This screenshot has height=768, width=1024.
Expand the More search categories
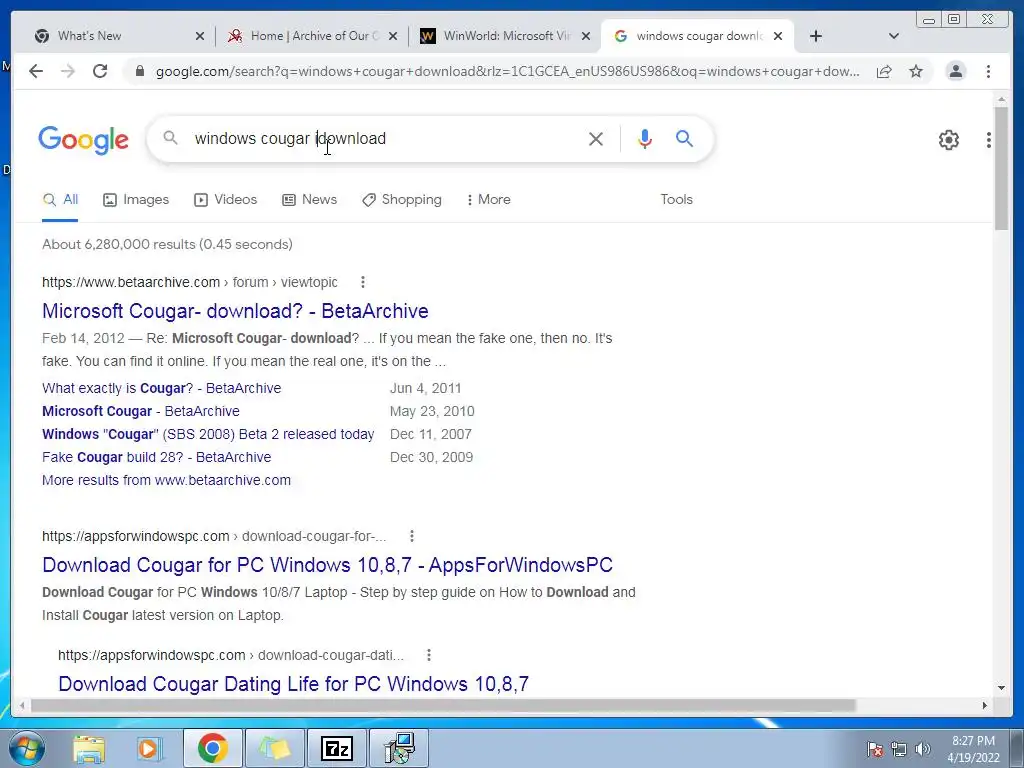[x=488, y=200]
